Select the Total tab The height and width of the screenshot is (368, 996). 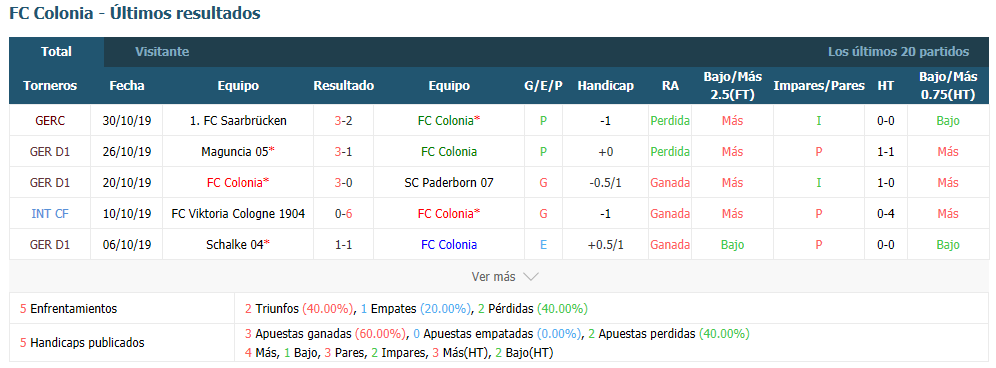pos(57,52)
